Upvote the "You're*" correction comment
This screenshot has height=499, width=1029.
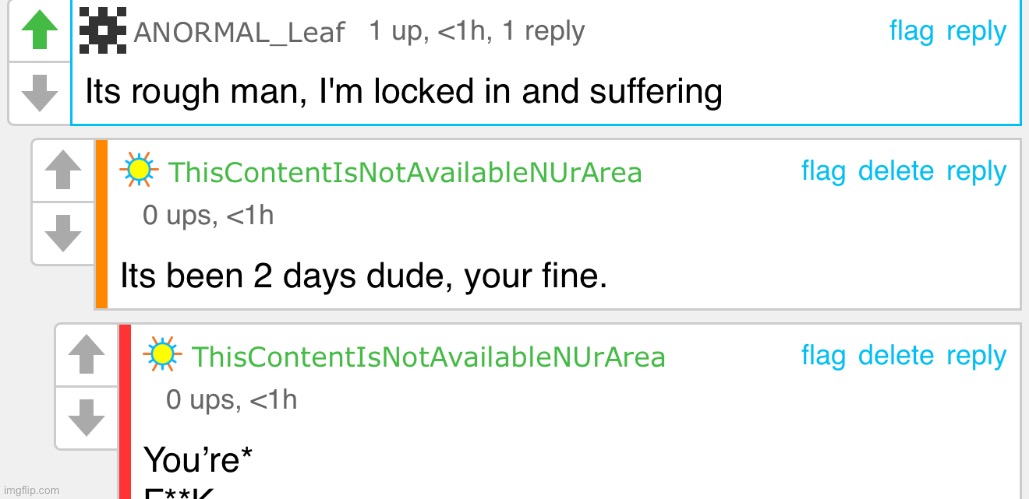86,355
